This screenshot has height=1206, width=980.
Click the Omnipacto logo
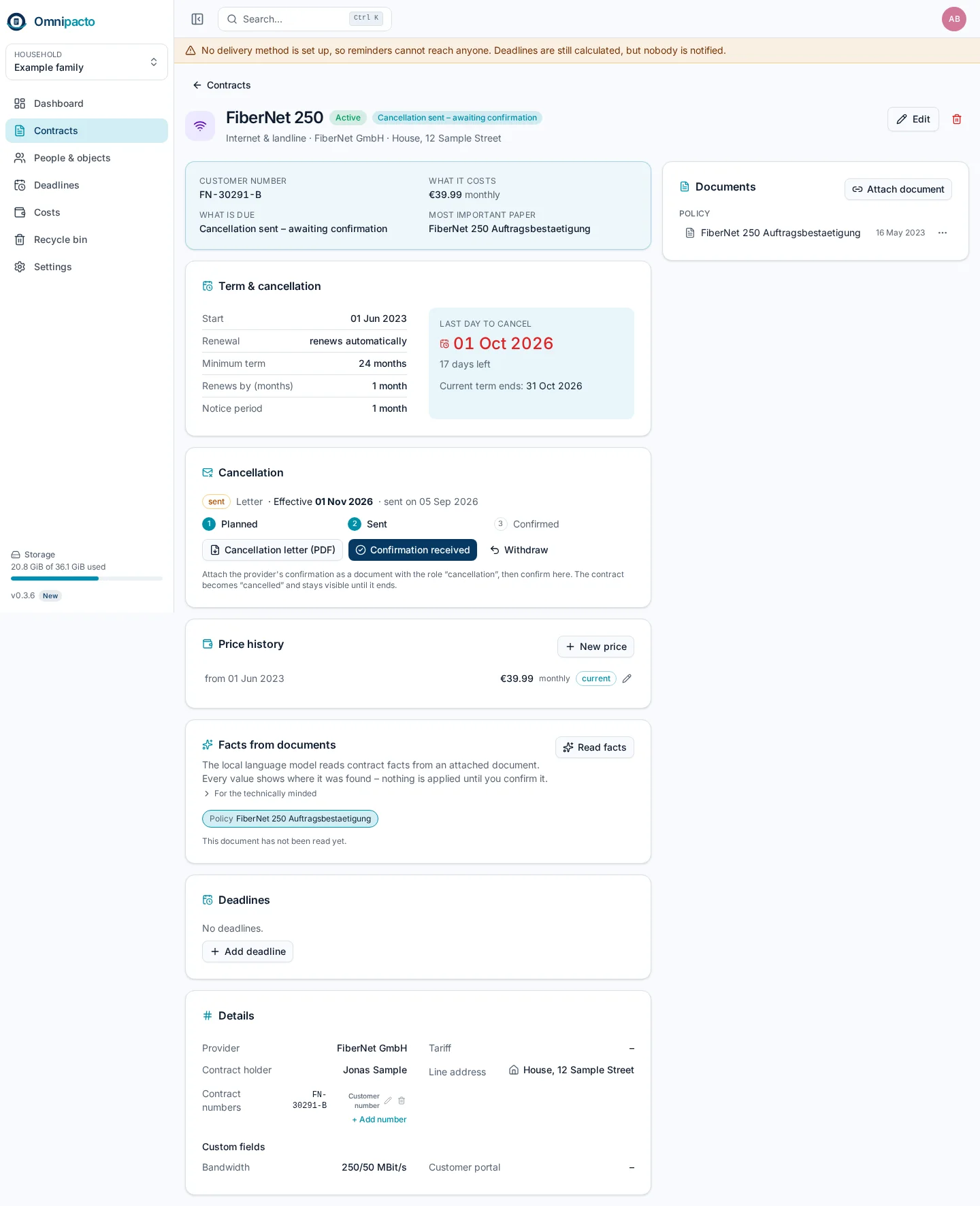point(51,22)
